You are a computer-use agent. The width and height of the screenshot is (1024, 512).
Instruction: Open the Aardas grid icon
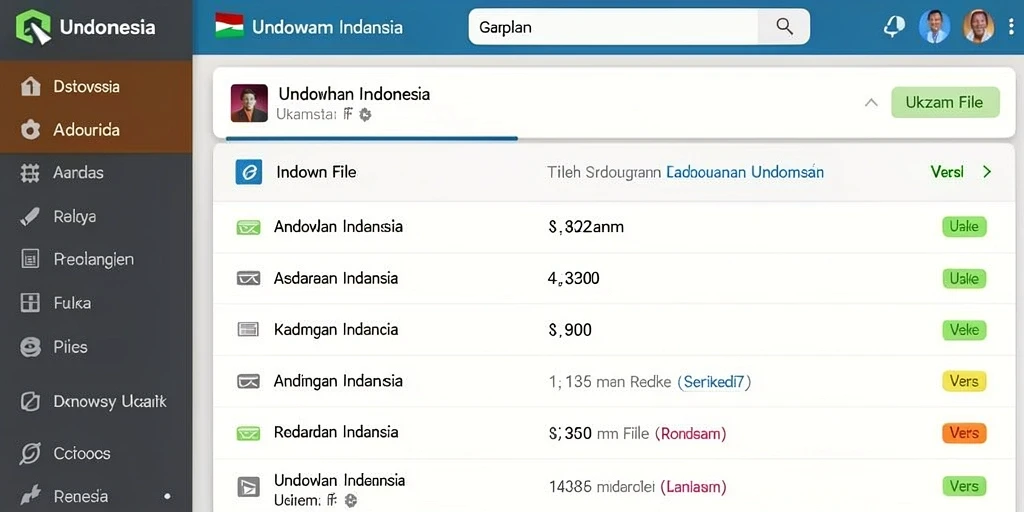(30, 173)
